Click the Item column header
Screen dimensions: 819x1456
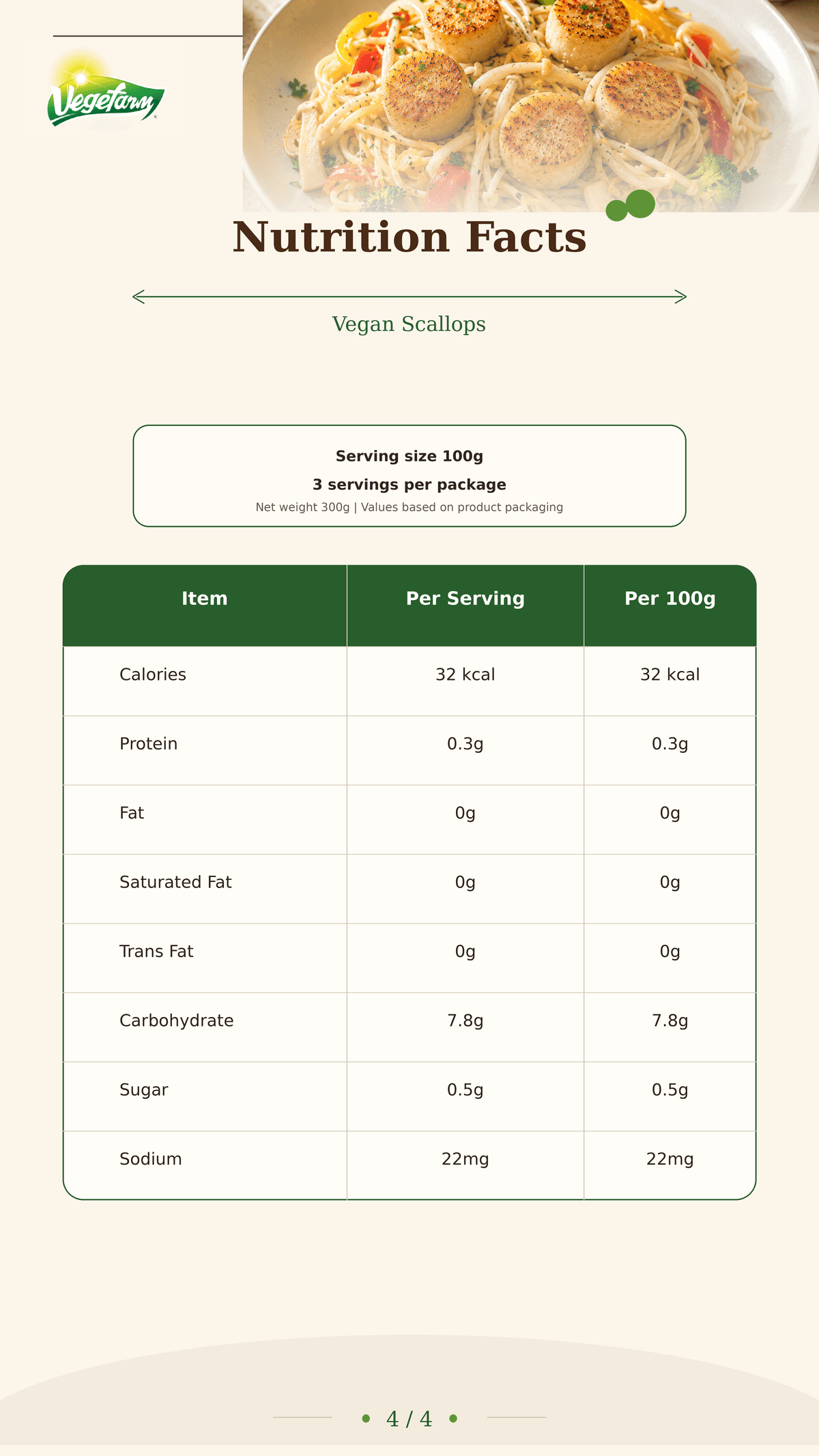[205, 599]
